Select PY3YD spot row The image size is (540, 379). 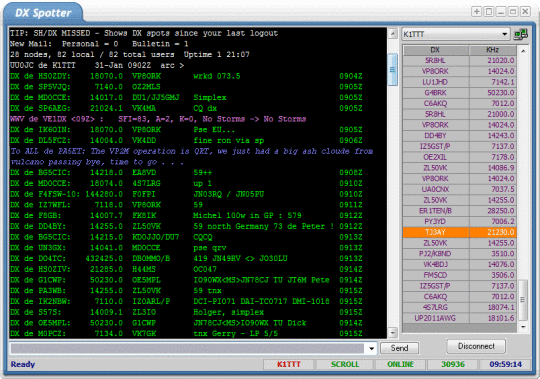(x=459, y=221)
